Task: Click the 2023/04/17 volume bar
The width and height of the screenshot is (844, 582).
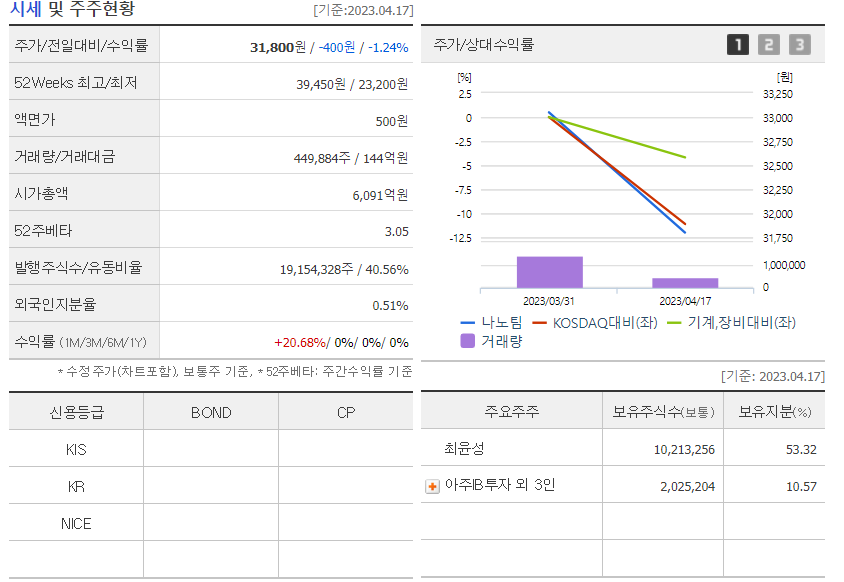Action: coord(685,283)
